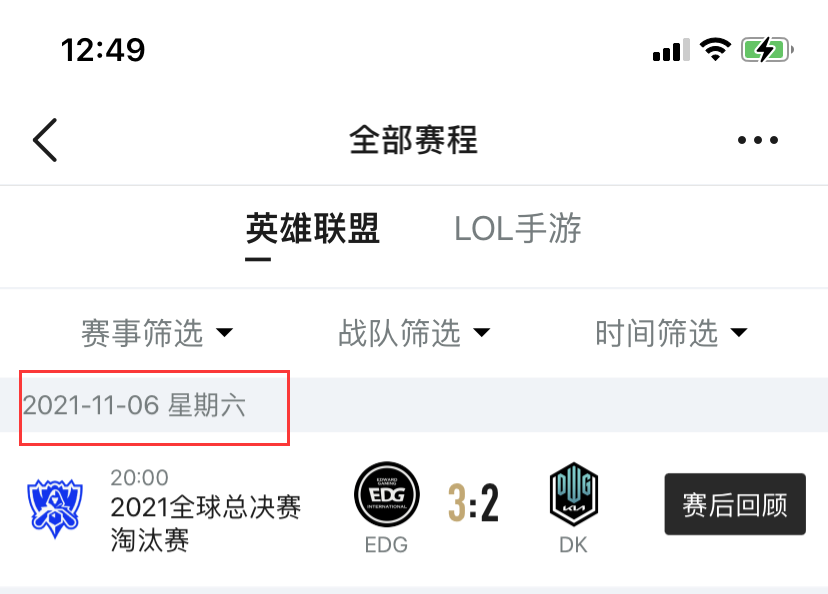Viewport: 828px width, 594px height.
Task: Tap the Wi-Fi status icon
Action: click(715, 50)
